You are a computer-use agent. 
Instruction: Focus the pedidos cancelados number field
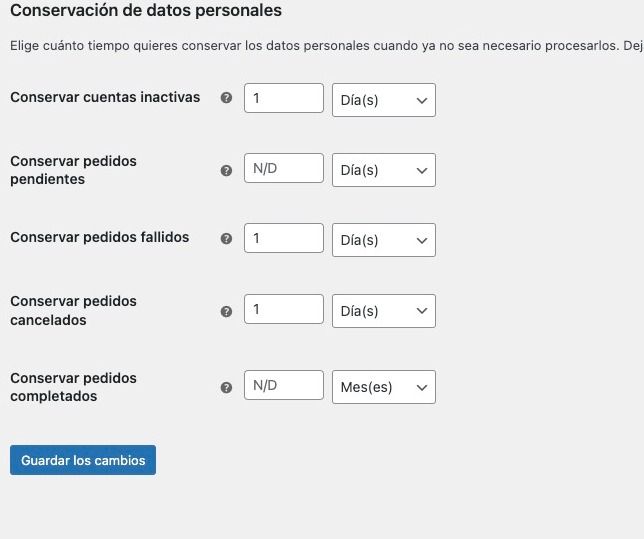284,309
